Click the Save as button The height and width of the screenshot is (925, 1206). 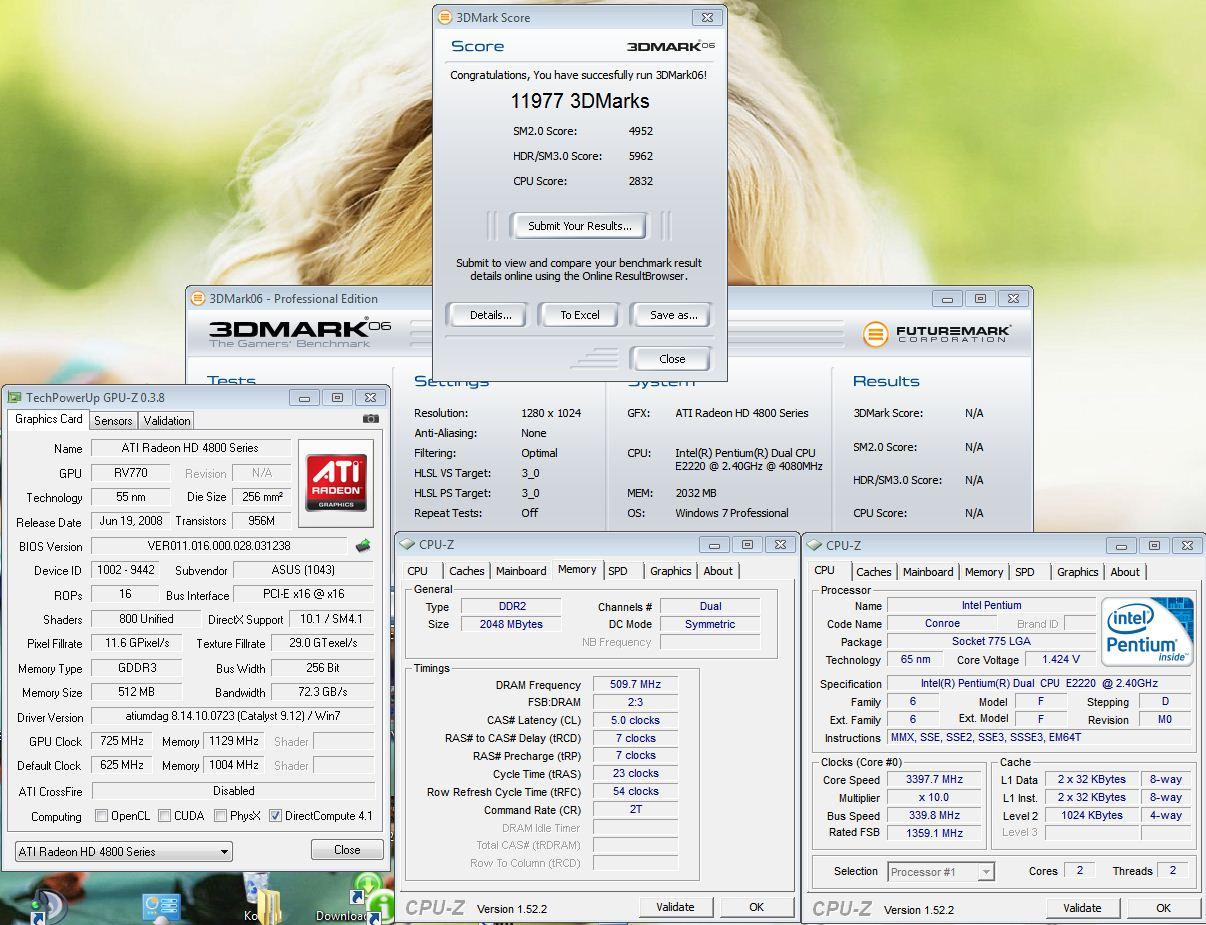672,315
